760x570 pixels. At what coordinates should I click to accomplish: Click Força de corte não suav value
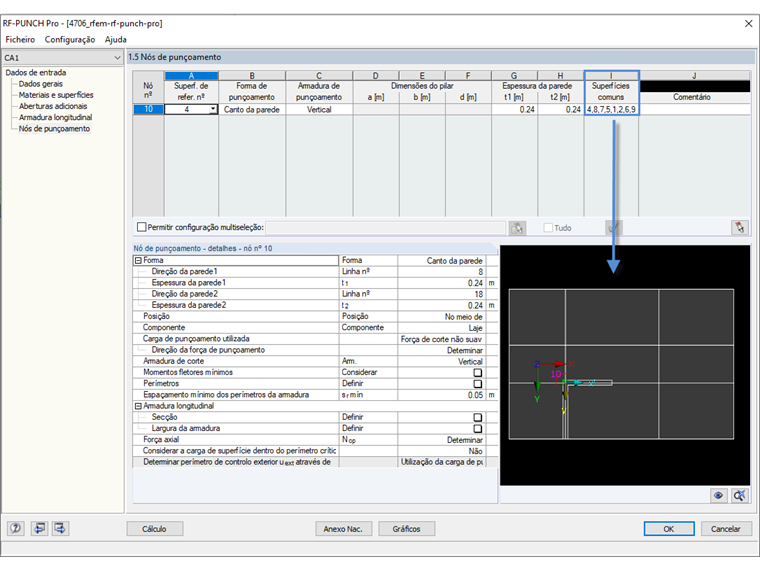pos(441,339)
